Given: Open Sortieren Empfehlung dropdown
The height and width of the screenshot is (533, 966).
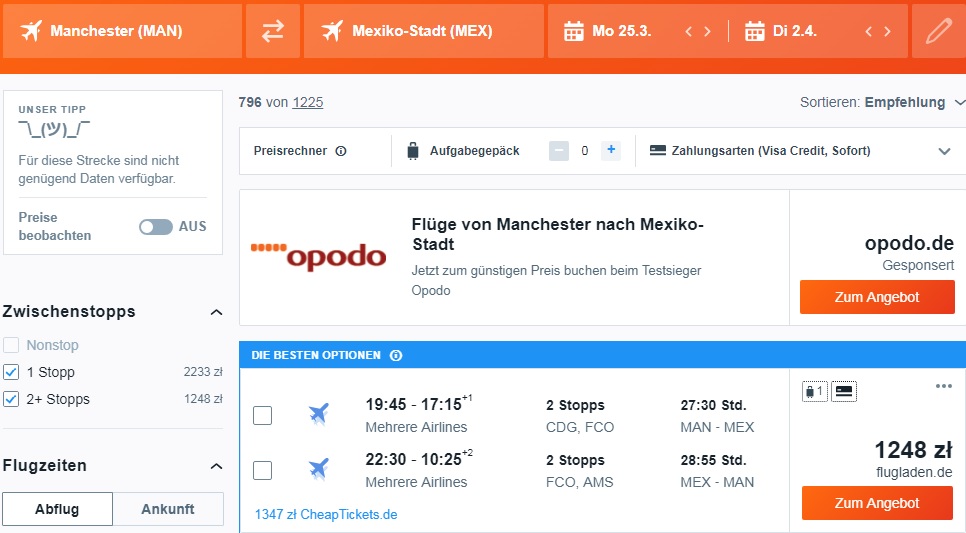Looking at the screenshot, I should [882, 102].
